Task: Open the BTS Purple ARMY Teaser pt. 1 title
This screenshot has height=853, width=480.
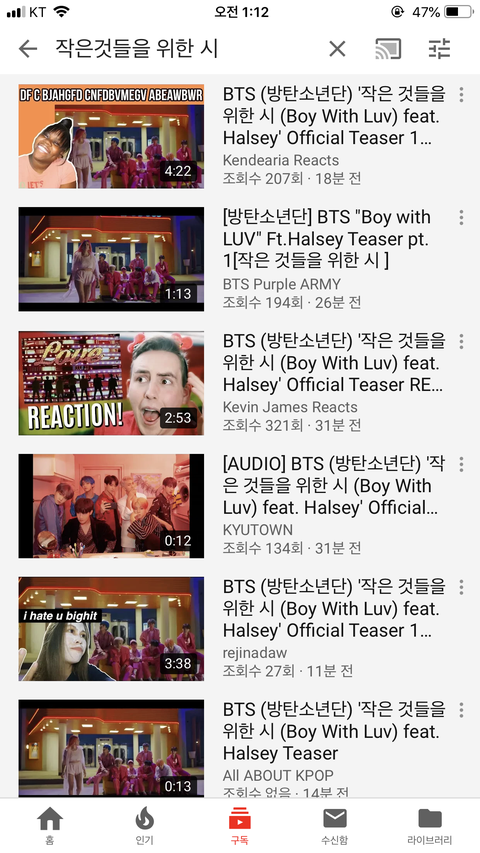Action: tap(327, 239)
